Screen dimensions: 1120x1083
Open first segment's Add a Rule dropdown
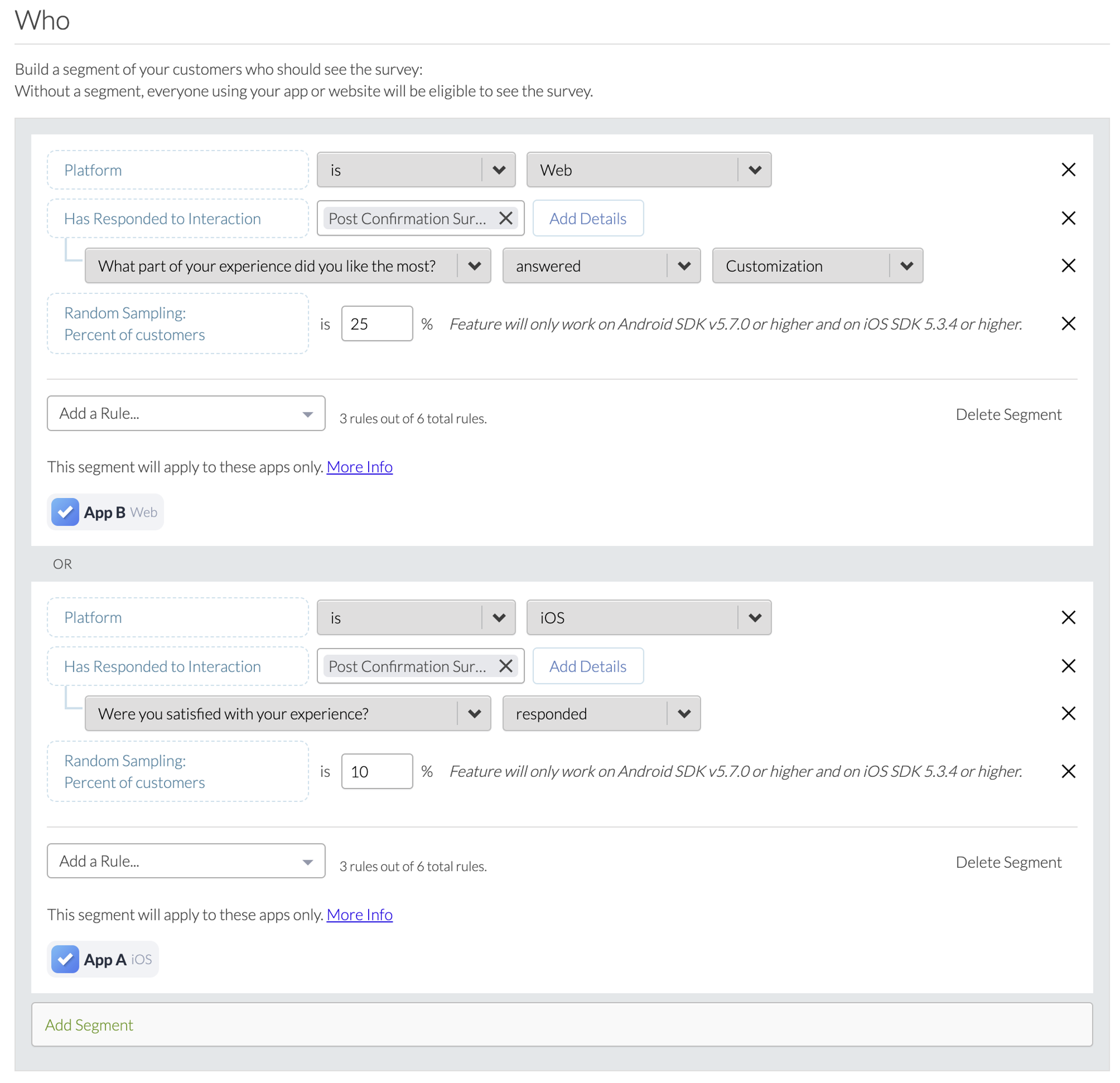point(185,413)
